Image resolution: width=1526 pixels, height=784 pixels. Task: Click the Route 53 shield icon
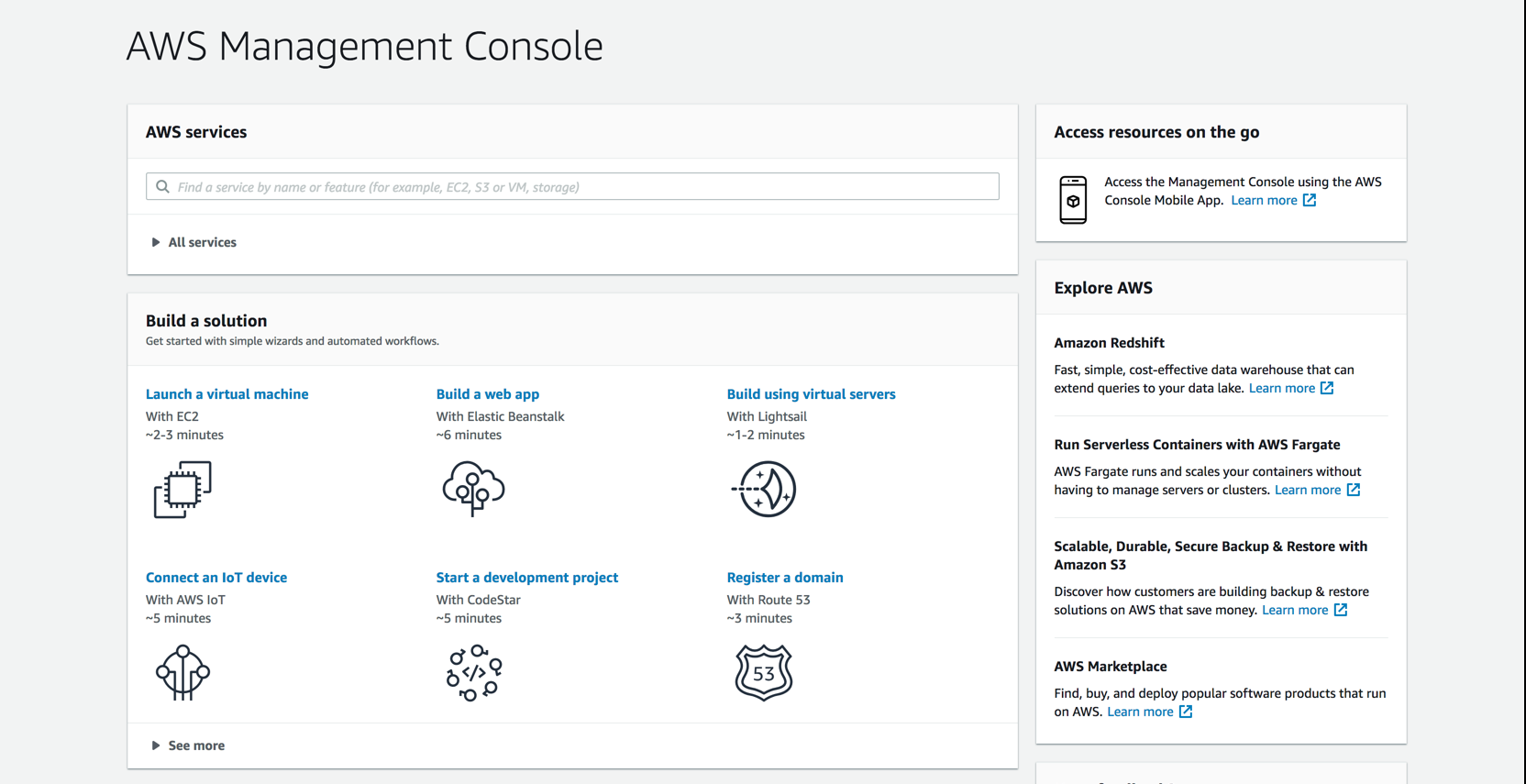click(x=764, y=673)
